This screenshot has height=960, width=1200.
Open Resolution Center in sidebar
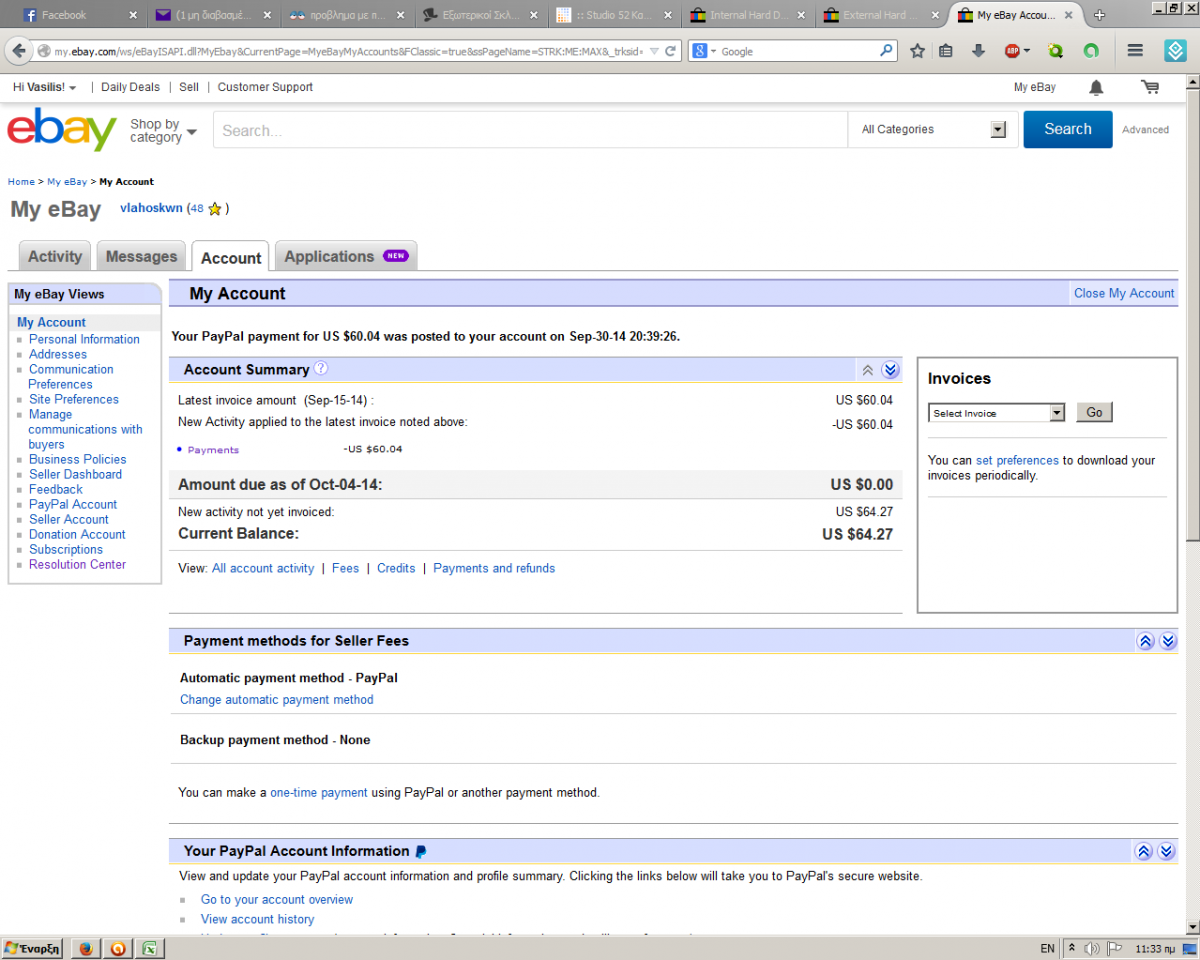(77, 564)
